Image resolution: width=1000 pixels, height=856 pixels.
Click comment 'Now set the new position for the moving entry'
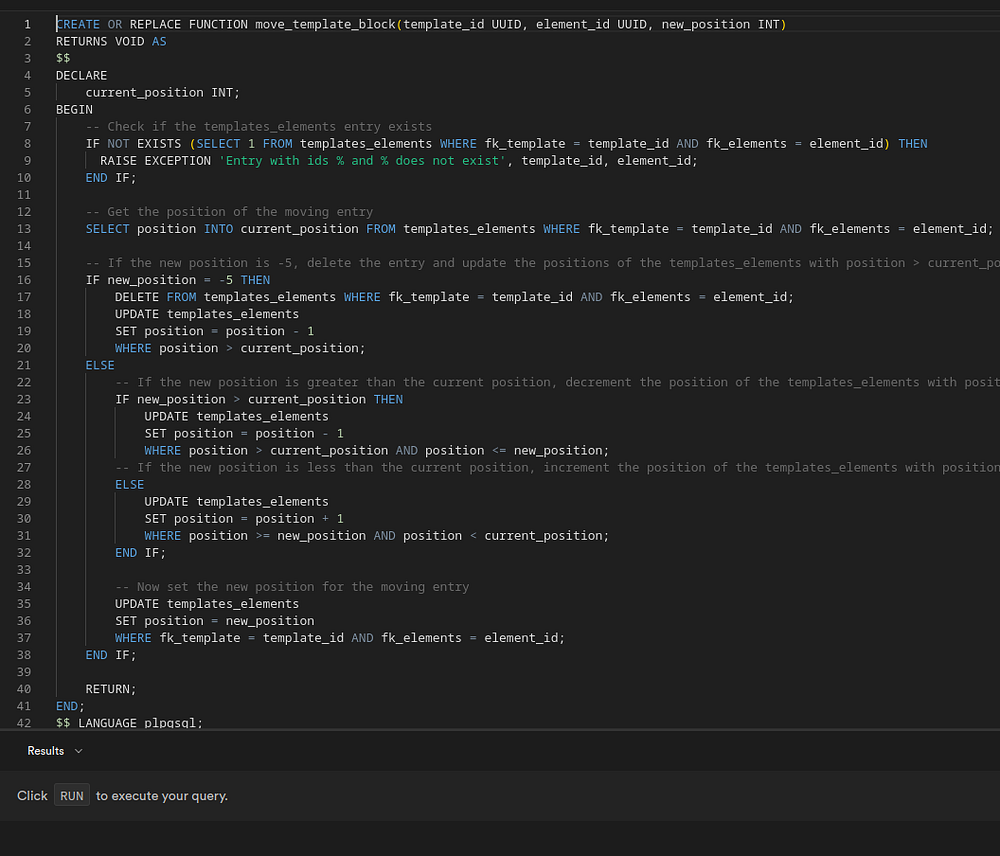pos(292,587)
